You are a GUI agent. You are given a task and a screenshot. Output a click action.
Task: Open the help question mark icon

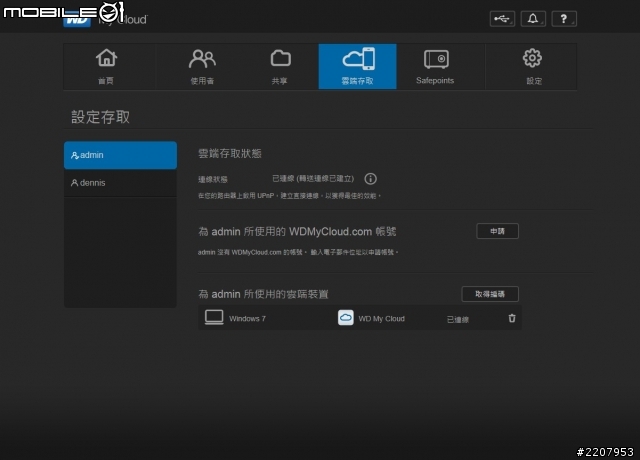point(564,19)
